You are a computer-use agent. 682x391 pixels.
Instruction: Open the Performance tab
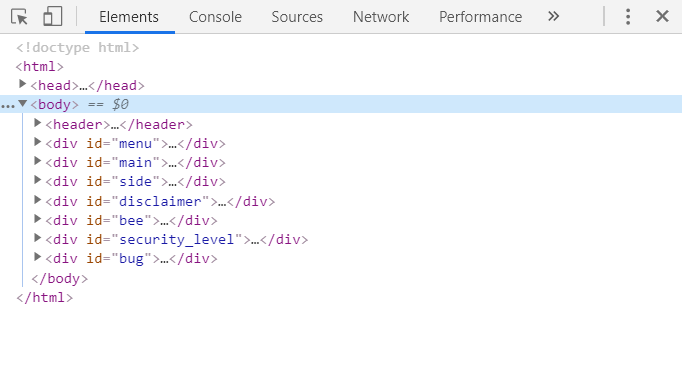coord(480,17)
